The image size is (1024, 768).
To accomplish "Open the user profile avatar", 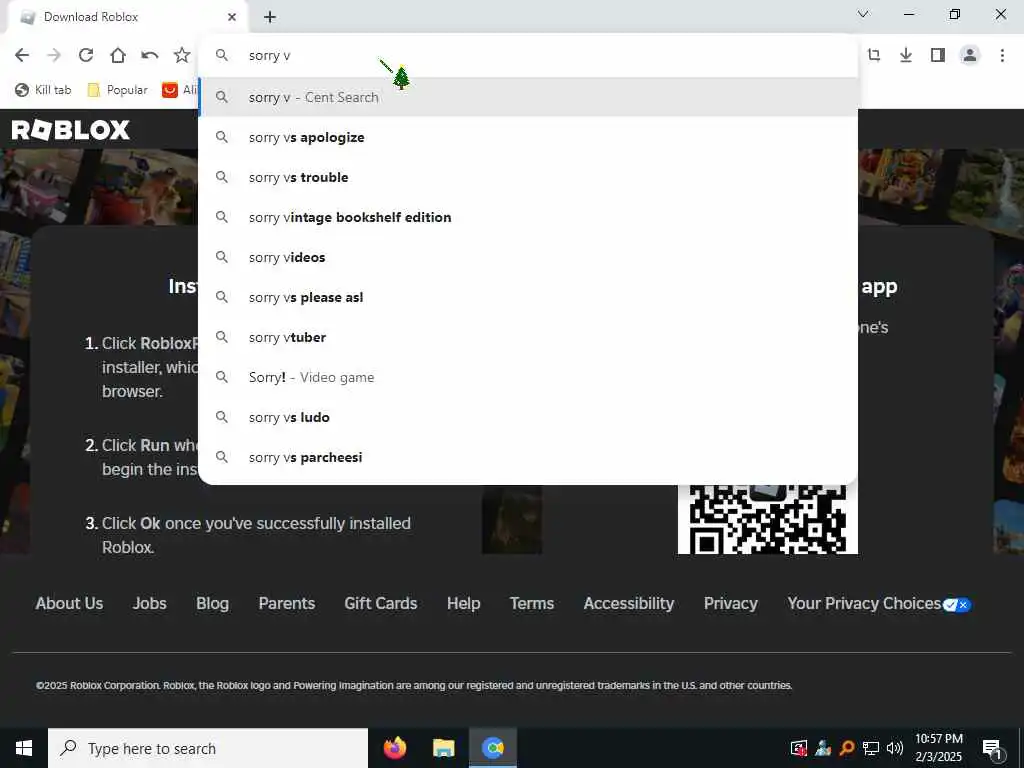I will (x=970, y=56).
